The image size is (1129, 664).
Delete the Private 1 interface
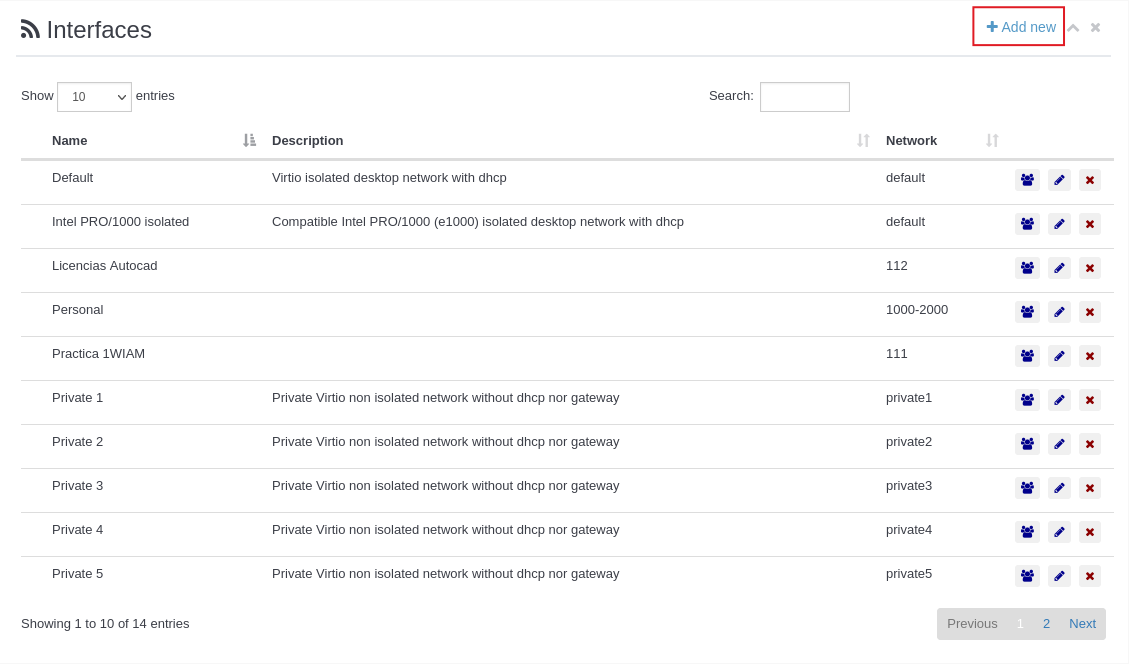click(x=1090, y=400)
